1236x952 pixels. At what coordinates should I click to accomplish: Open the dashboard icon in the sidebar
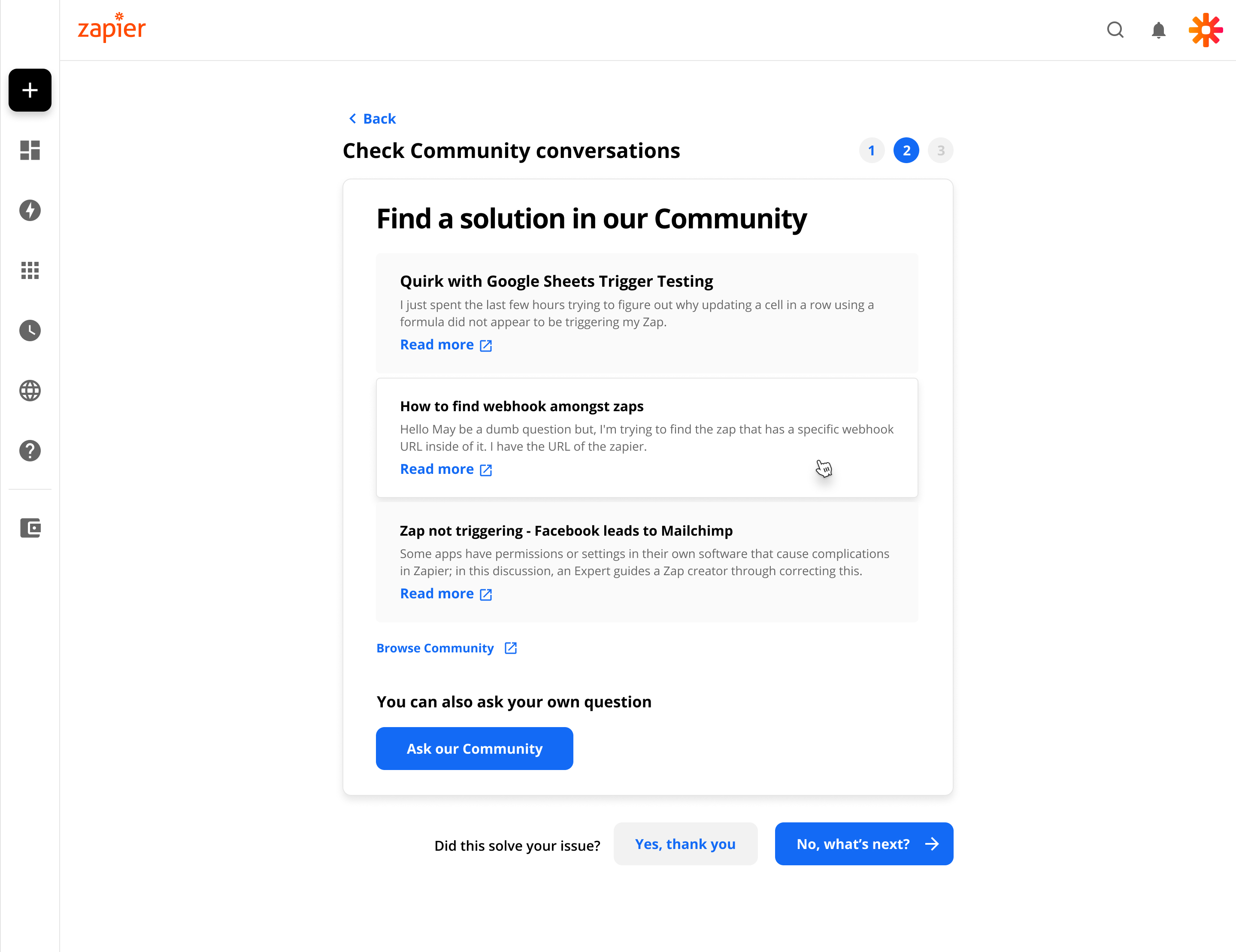pyautogui.click(x=30, y=150)
